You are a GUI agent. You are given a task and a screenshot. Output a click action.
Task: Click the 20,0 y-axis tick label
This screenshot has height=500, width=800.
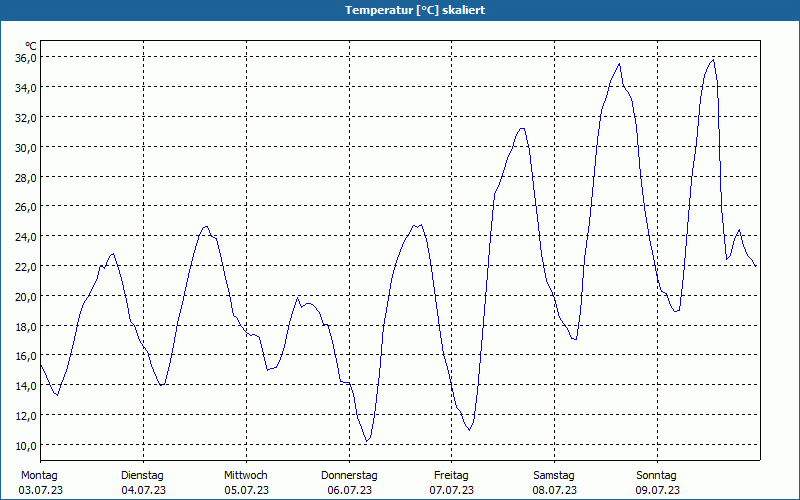click(25, 296)
